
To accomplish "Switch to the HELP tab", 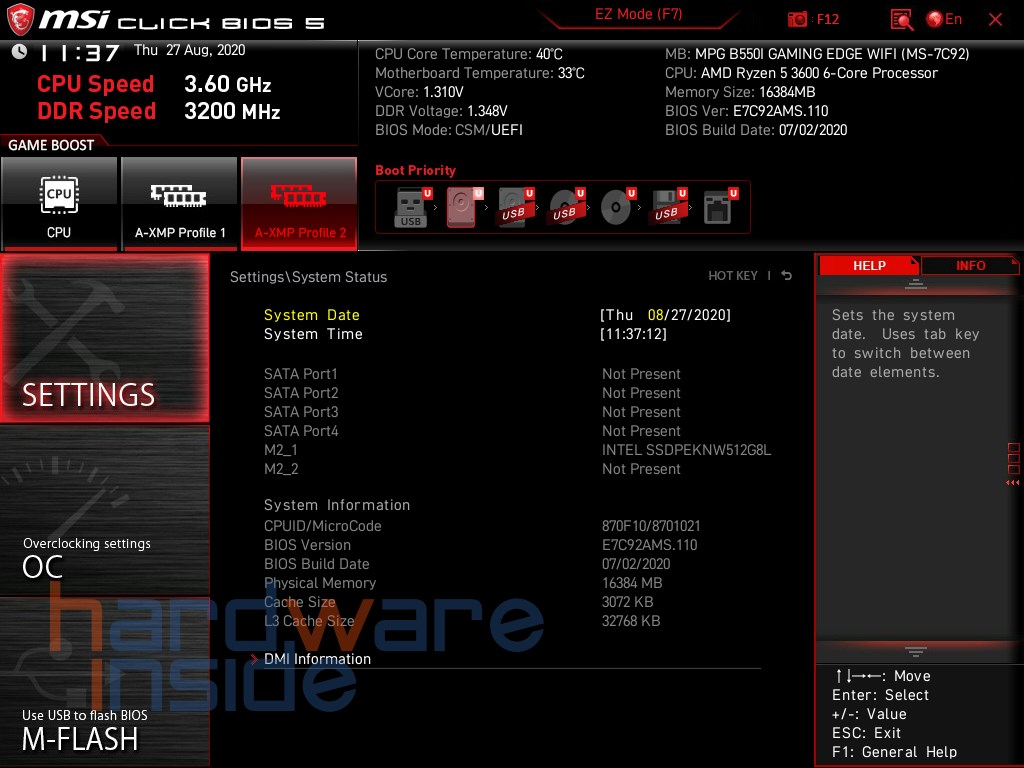I will coord(869,266).
